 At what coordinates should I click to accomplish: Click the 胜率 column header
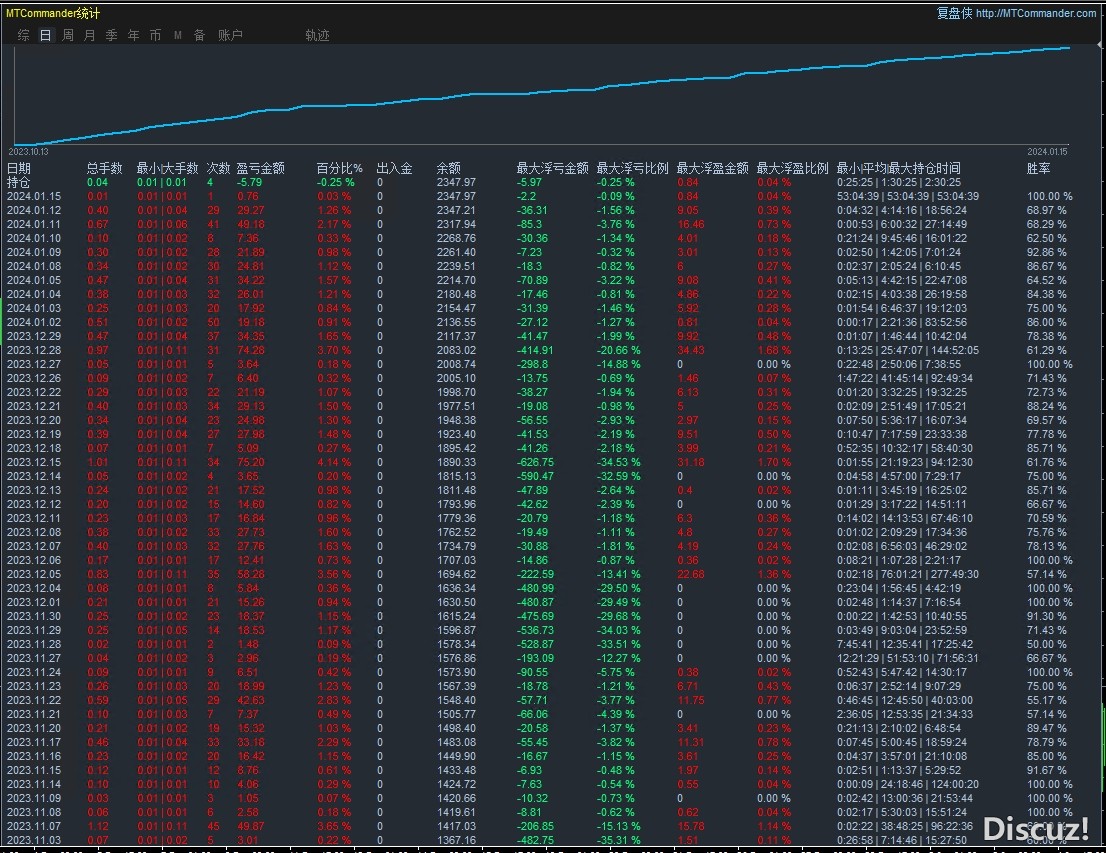point(1038,168)
